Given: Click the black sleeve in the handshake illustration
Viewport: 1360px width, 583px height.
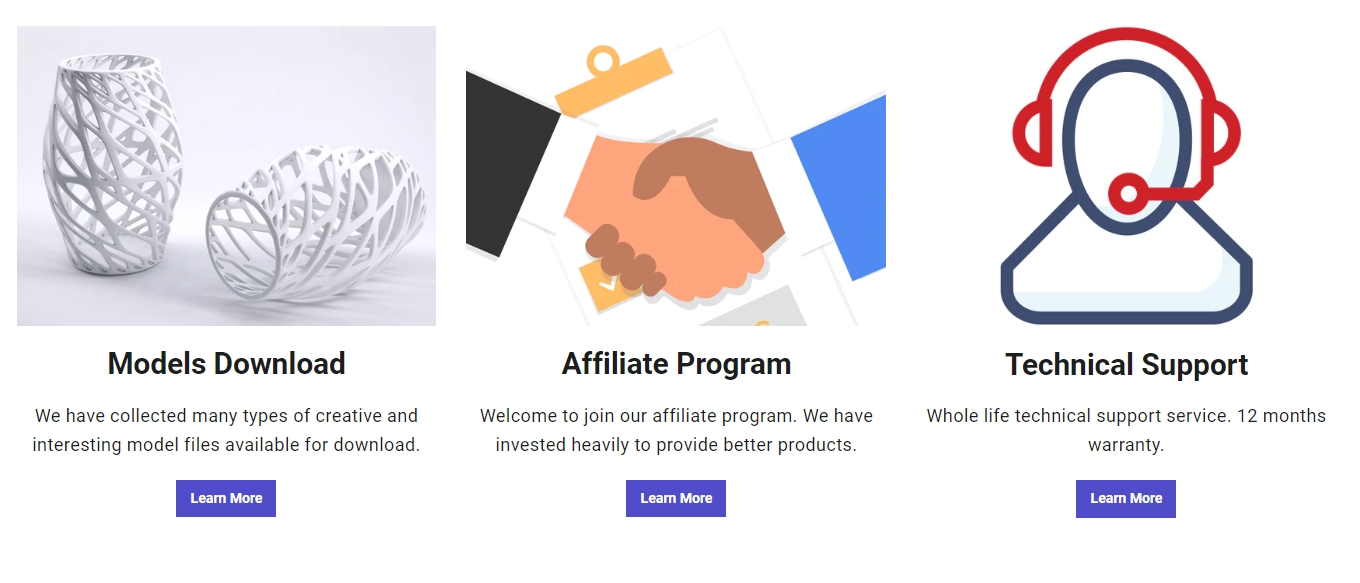Looking at the screenshot, I should [507, 172].
